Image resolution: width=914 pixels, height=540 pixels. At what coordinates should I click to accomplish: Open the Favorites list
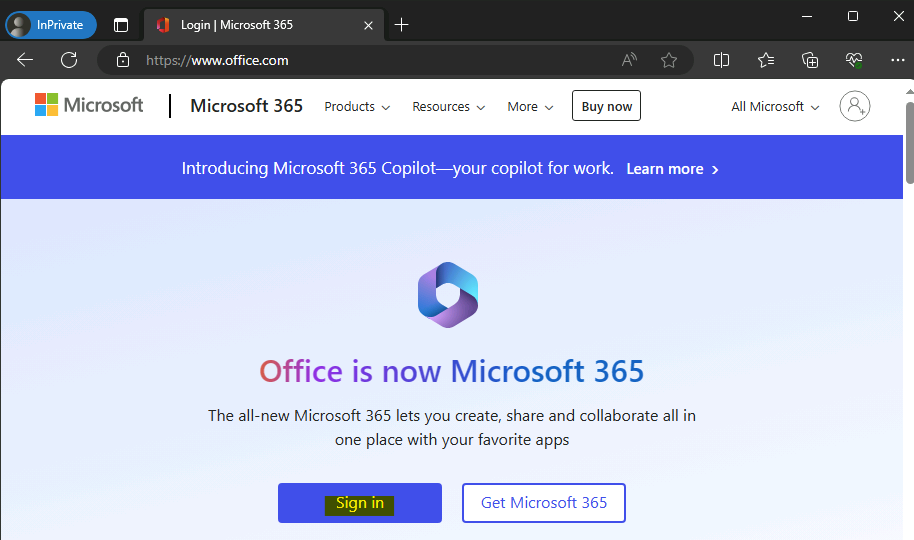pos(766,60)
